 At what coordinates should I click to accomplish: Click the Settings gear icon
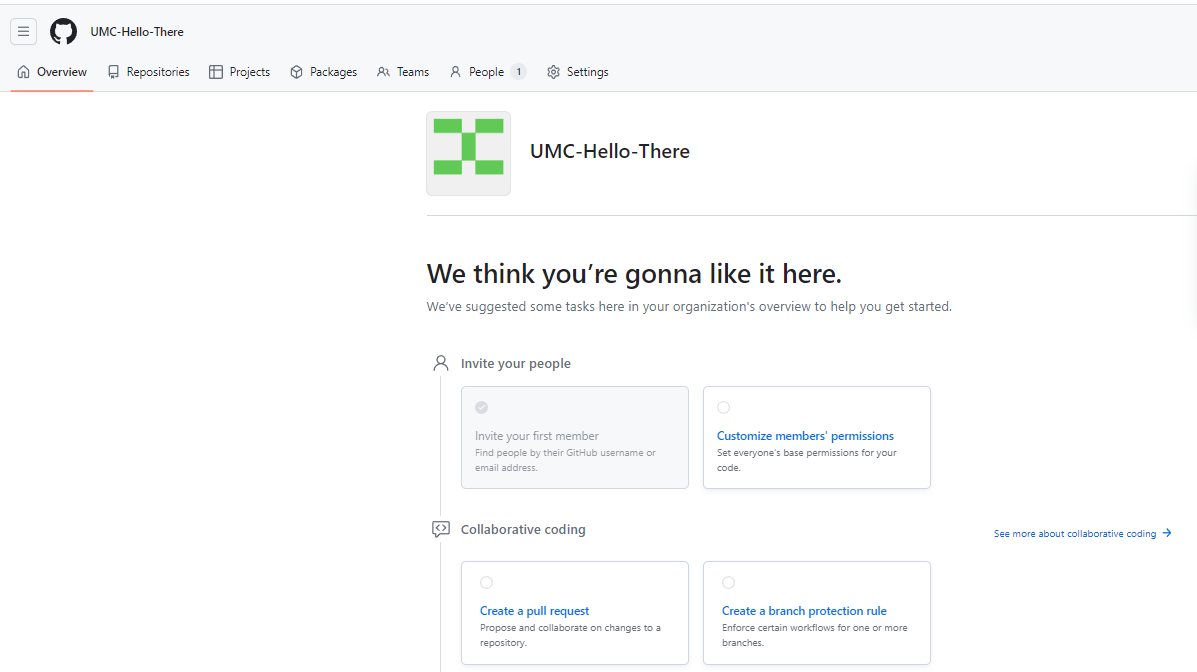[553, 72]
